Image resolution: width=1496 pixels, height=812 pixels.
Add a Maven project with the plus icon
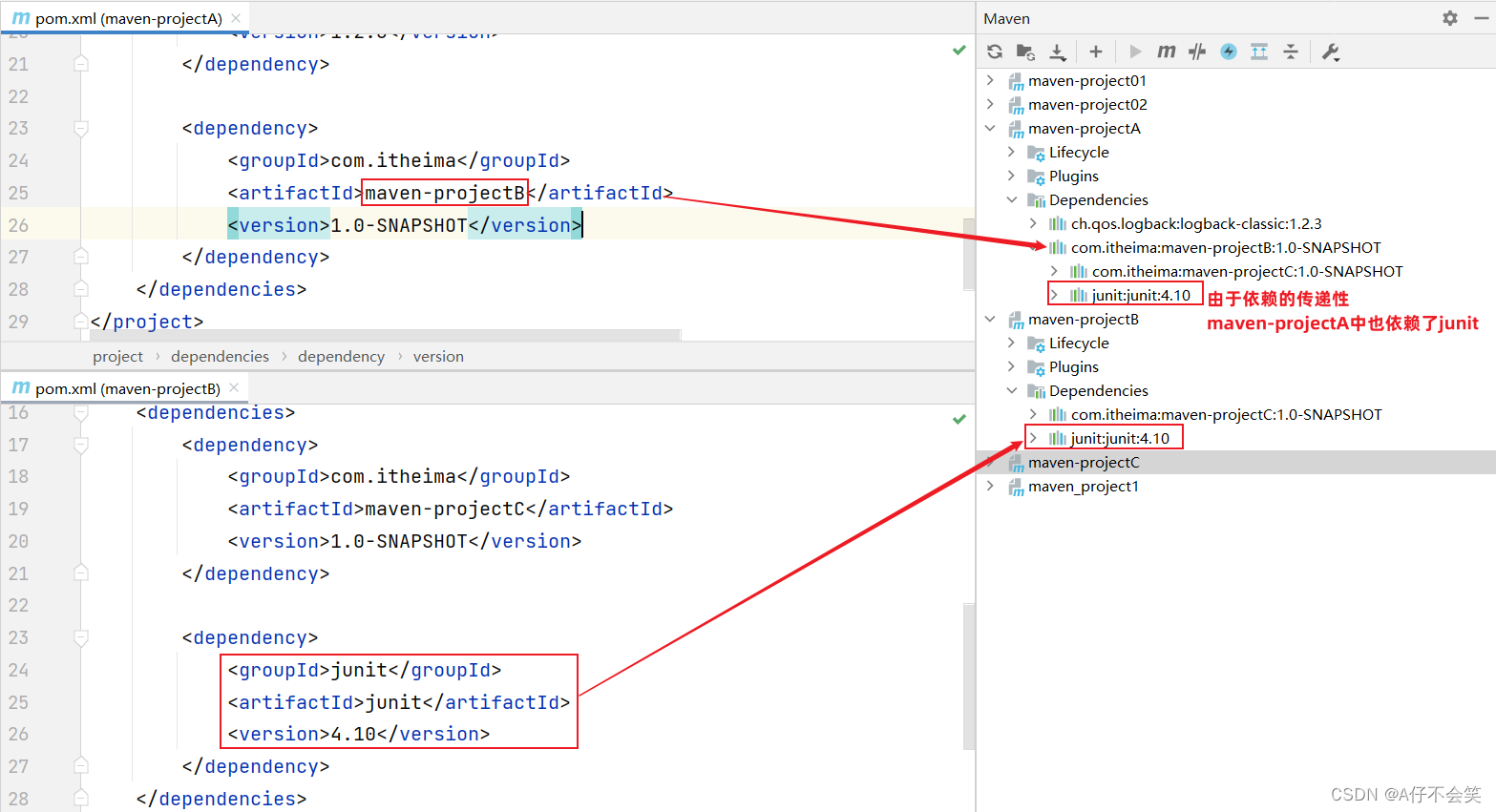[1095, 51]
